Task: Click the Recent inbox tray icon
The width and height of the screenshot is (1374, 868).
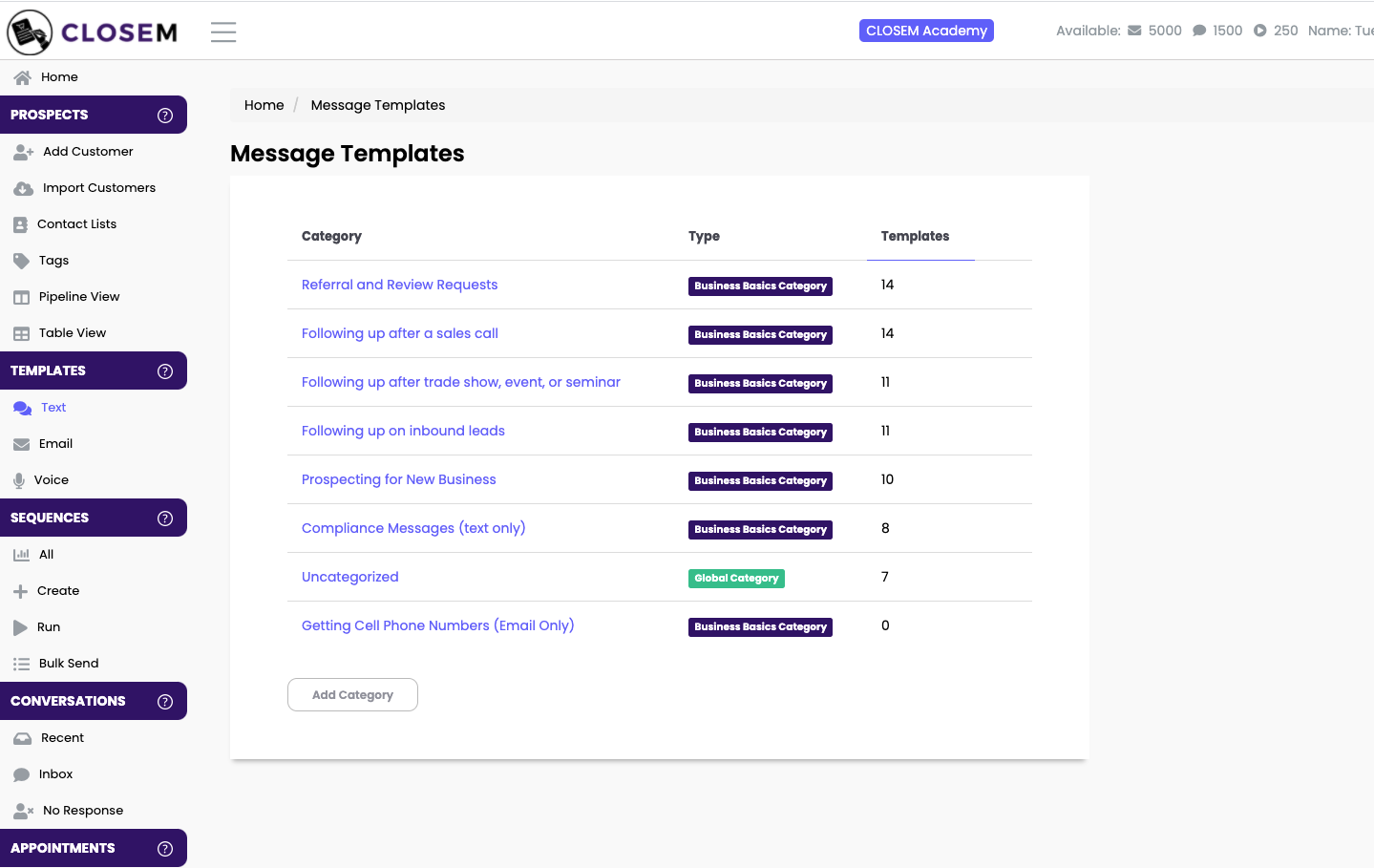Action: click(x=23, y=738)
